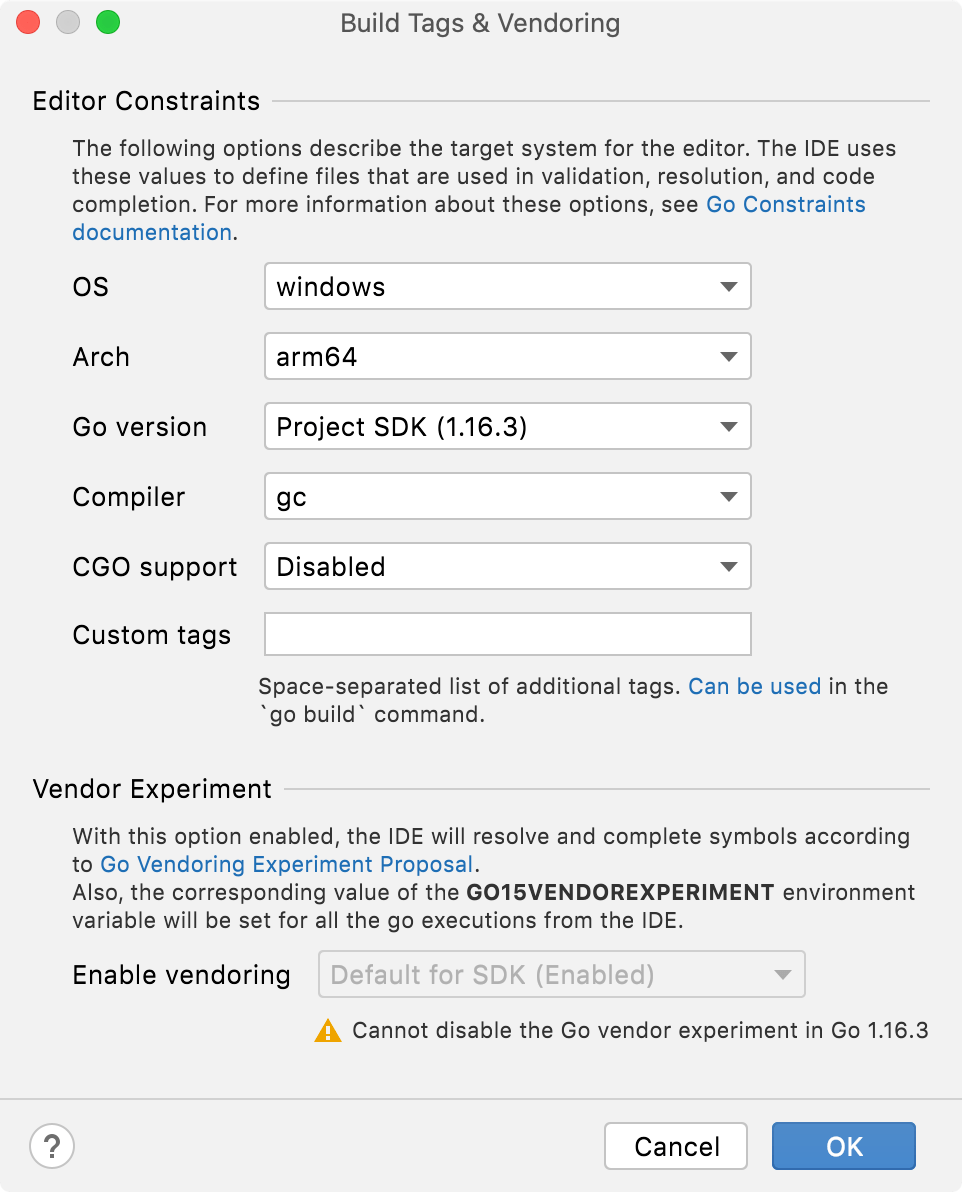Open Go Constraints documentation link

coord(786,204)
